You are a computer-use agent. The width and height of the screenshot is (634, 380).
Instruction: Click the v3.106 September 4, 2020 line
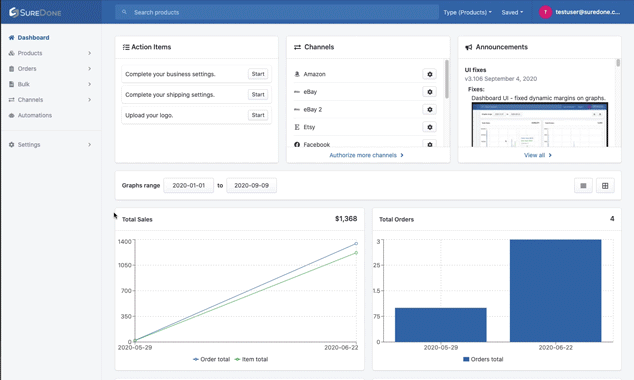(x=501, y=79)
